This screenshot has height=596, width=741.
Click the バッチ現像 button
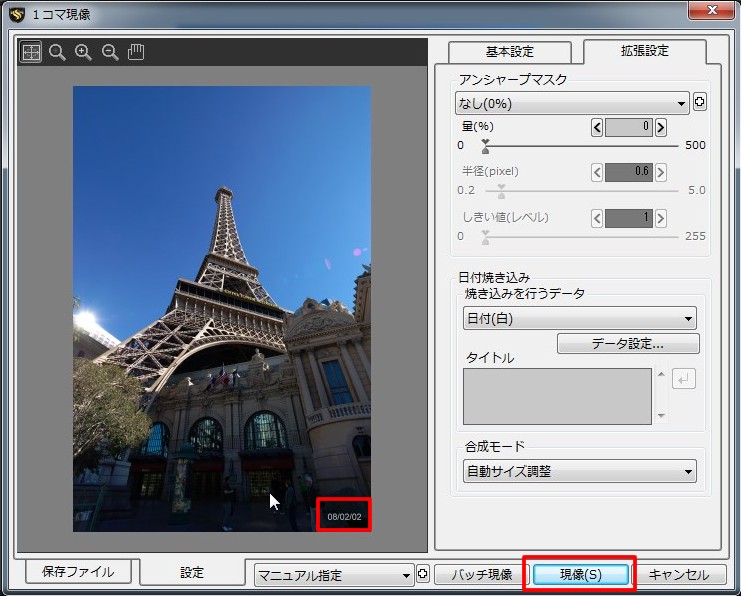pos(482,574)
